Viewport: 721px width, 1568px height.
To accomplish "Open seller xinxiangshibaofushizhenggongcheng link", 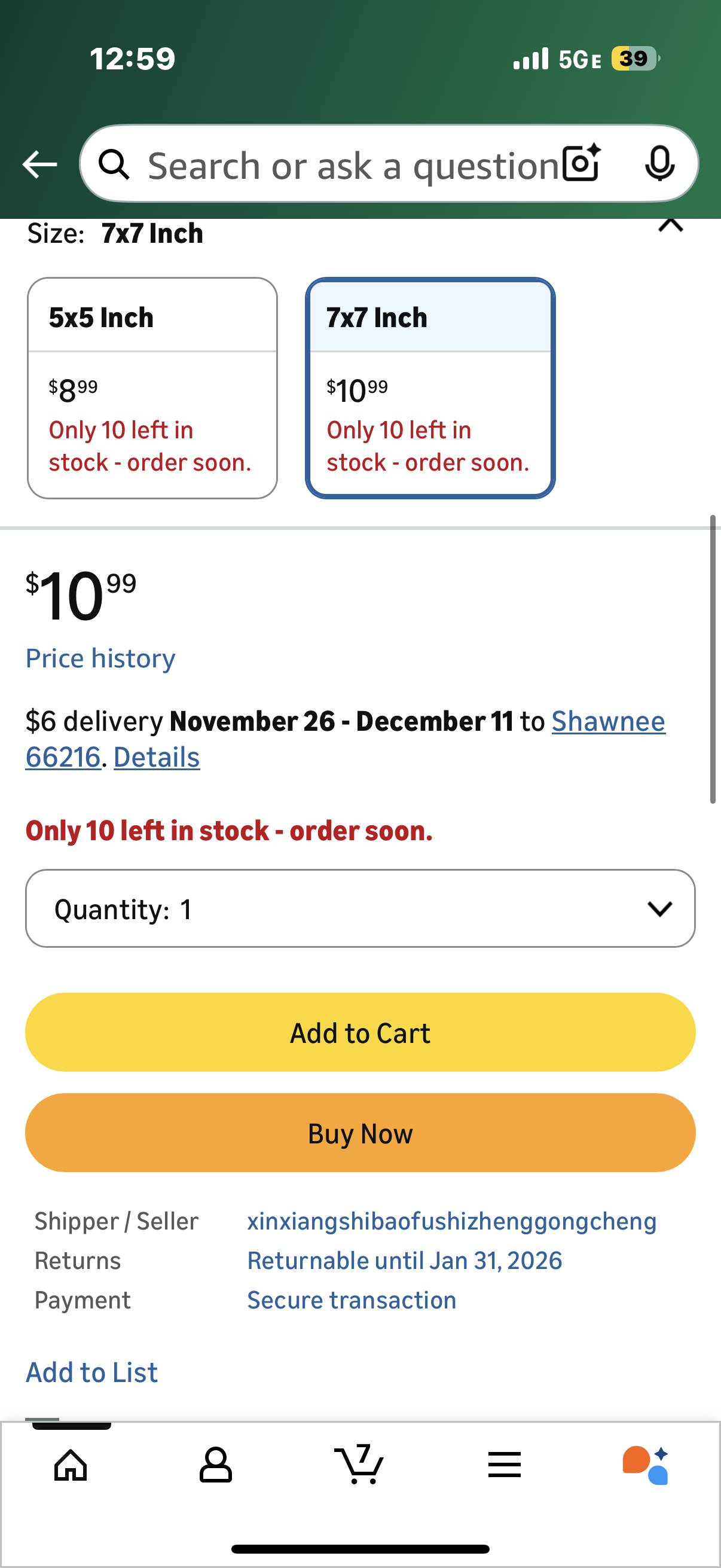I will 451,1221.
